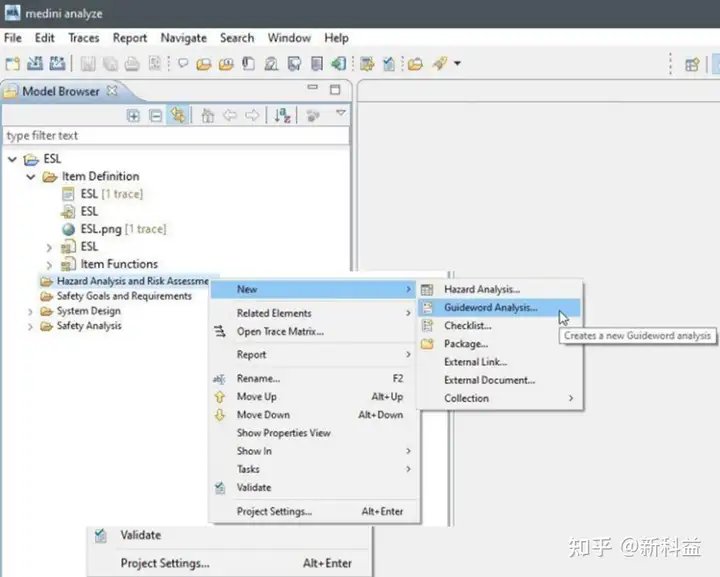Viewport: 720px width, 577px height.
Task: Select the Safety Analysis tree item
Action: pyautogui.click(x=89, y=326)
